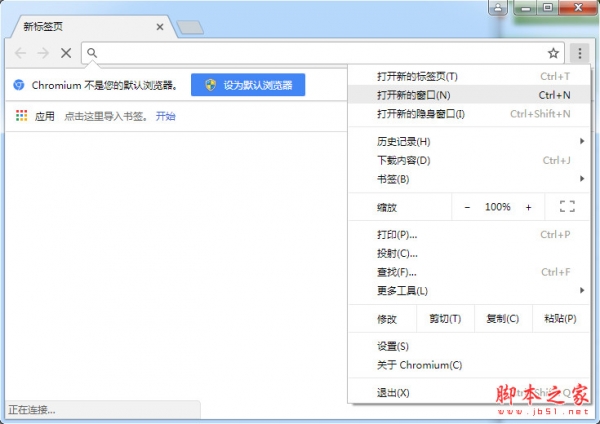Toggle fullscreen mode icon in zoom row

pyautogui.click(x=567, y=207)
